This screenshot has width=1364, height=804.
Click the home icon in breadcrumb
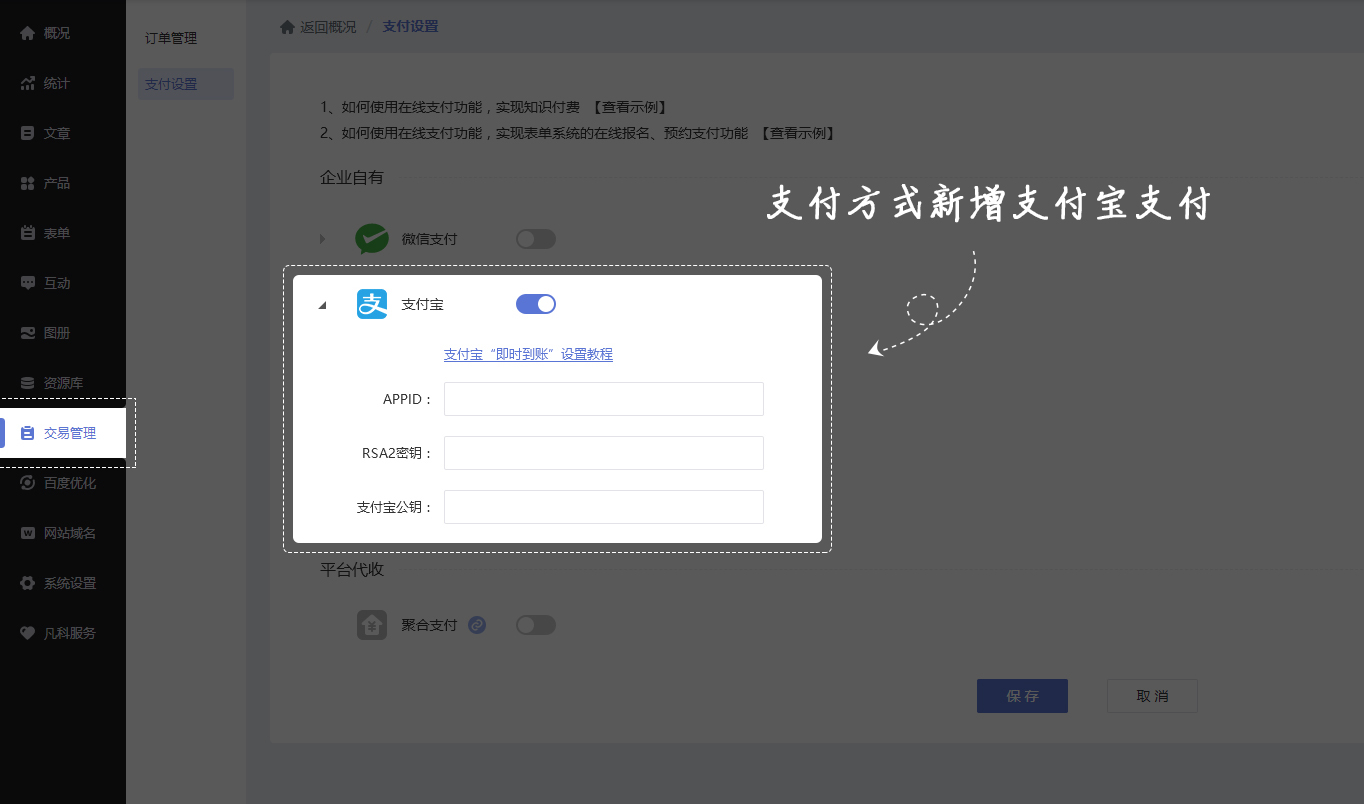click(287, 27)
